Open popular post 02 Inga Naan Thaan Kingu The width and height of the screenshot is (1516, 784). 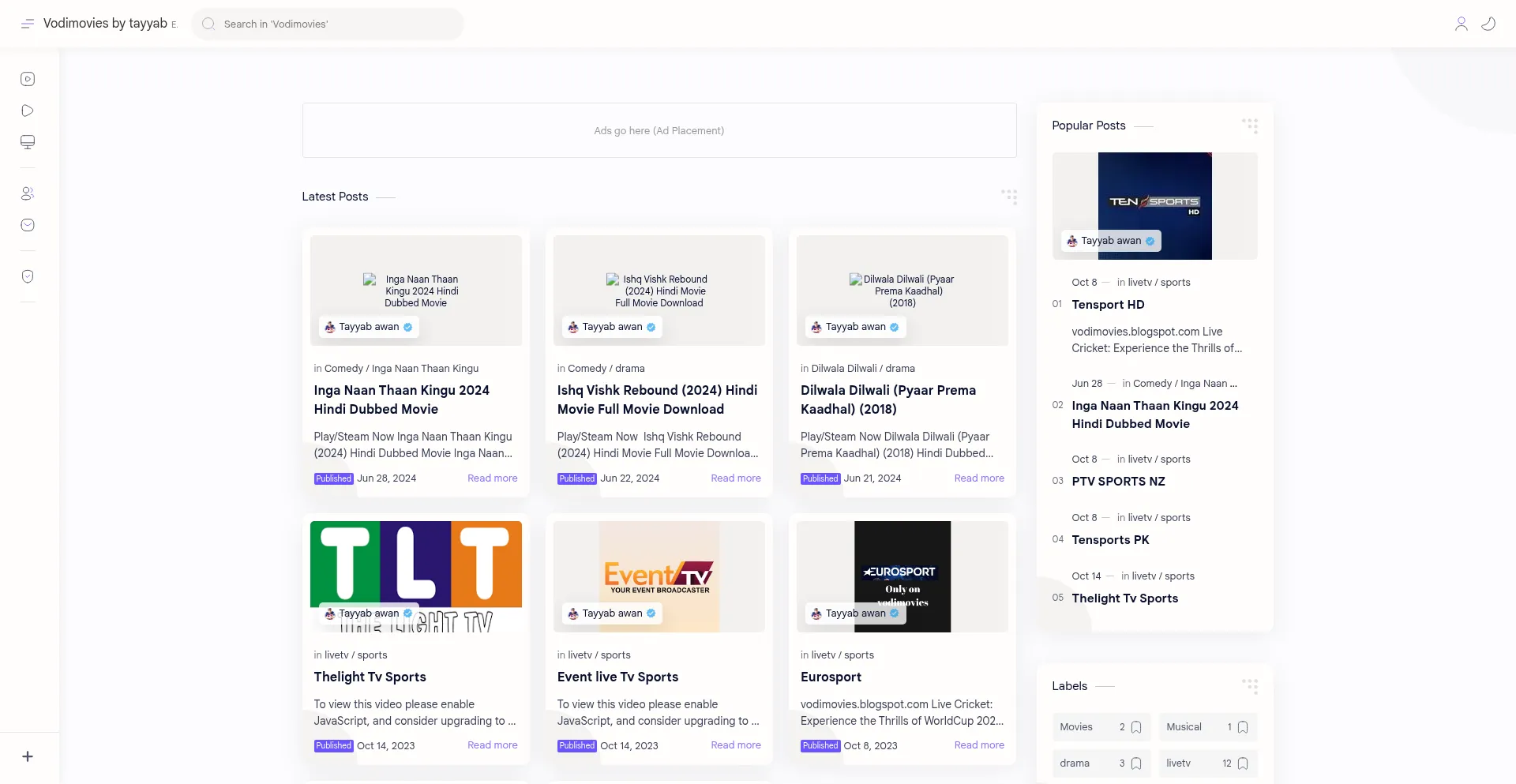click(1154, 415)
